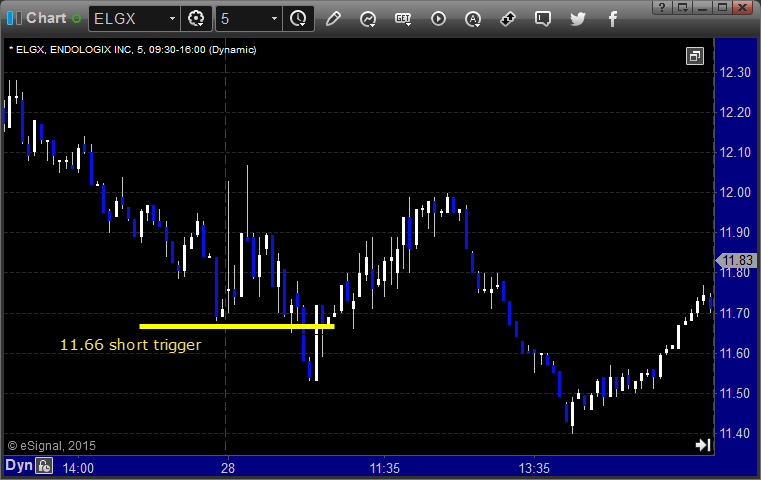The width and height of the screenshot is (761, 480).
Task: Click the 11.40 price axis label
Action: coord(735,433)
